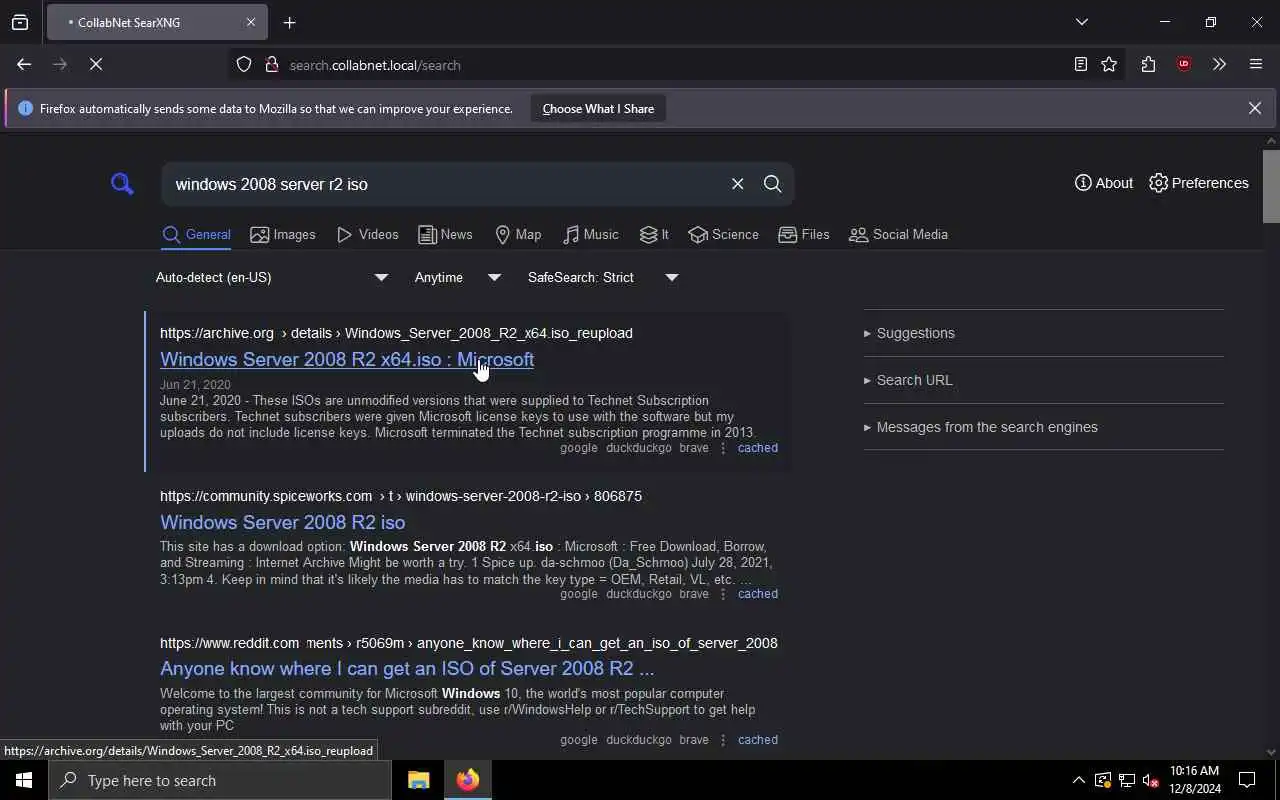
Task: Open the Extensions puzzle icon
Action: click(1148, 65)
